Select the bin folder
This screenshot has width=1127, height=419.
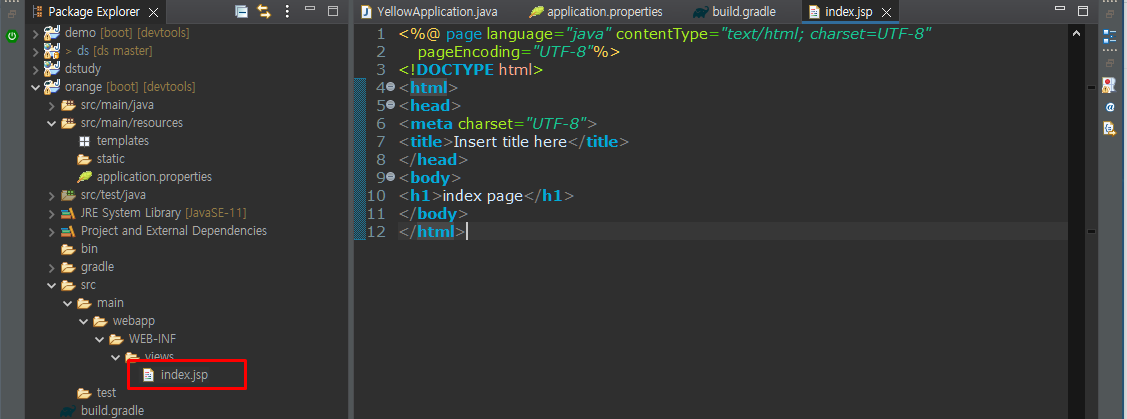tap(80, 249)
